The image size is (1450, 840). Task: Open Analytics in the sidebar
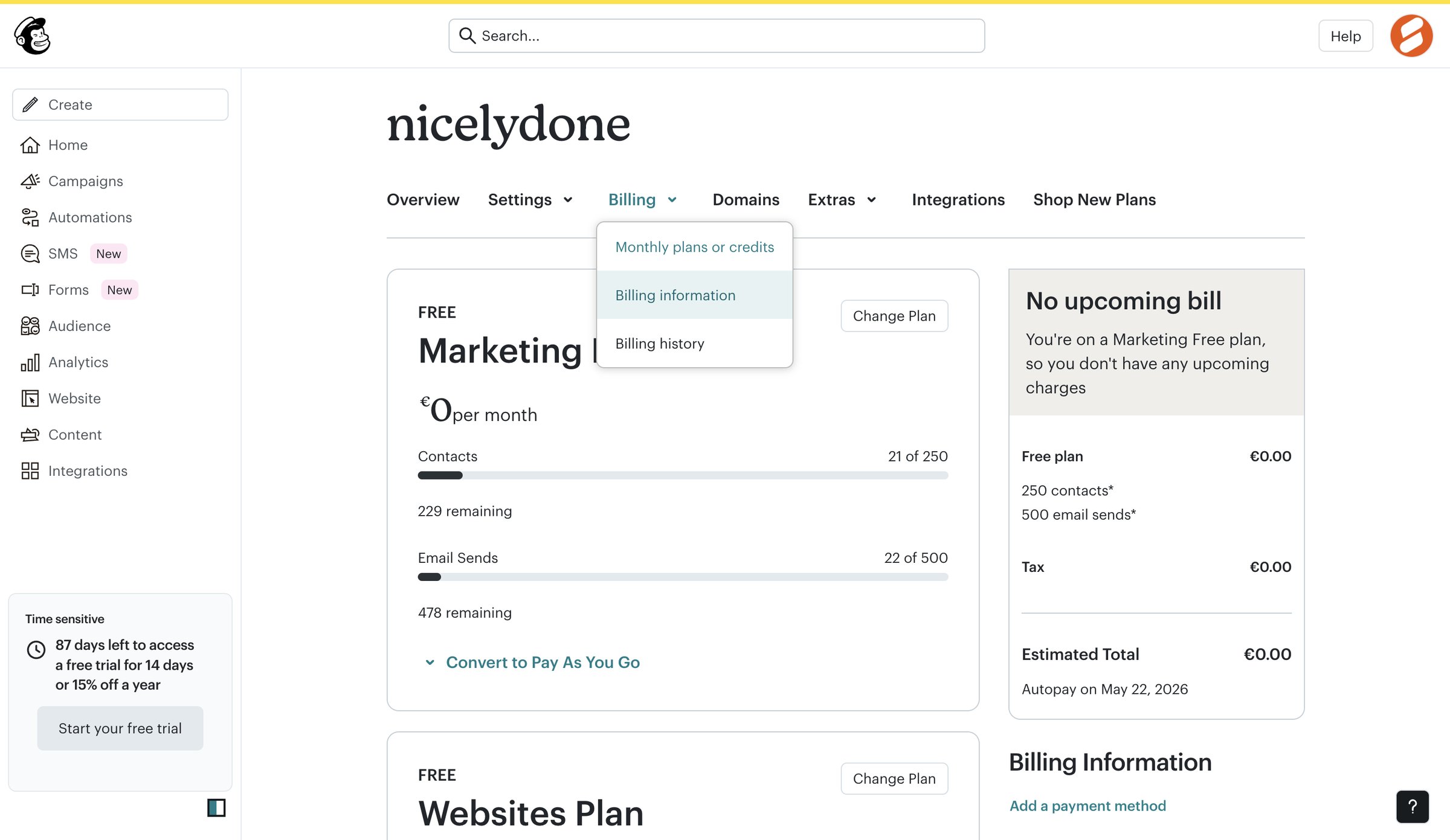coord(79,362)
